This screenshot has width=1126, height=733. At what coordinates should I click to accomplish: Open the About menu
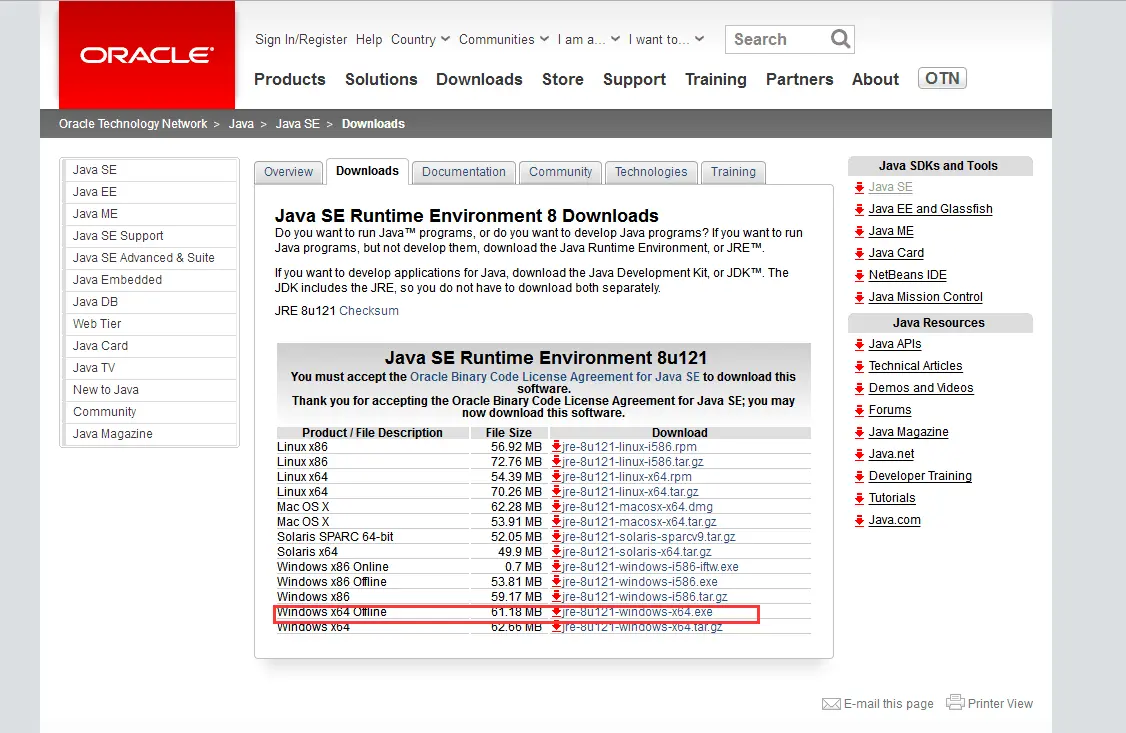(875, 79)
